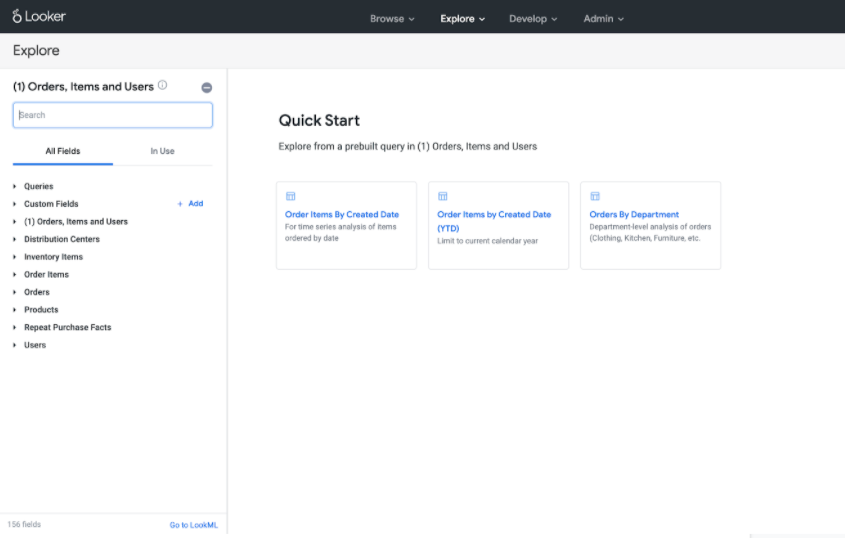This screenshot has height=538, width=845.
Task: Expand the Products arrow
Action: [15, 310]
